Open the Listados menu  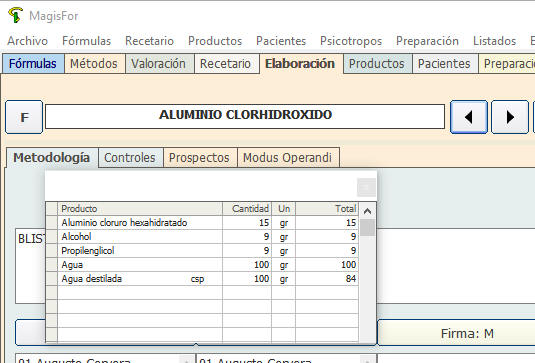pos(494,41)
